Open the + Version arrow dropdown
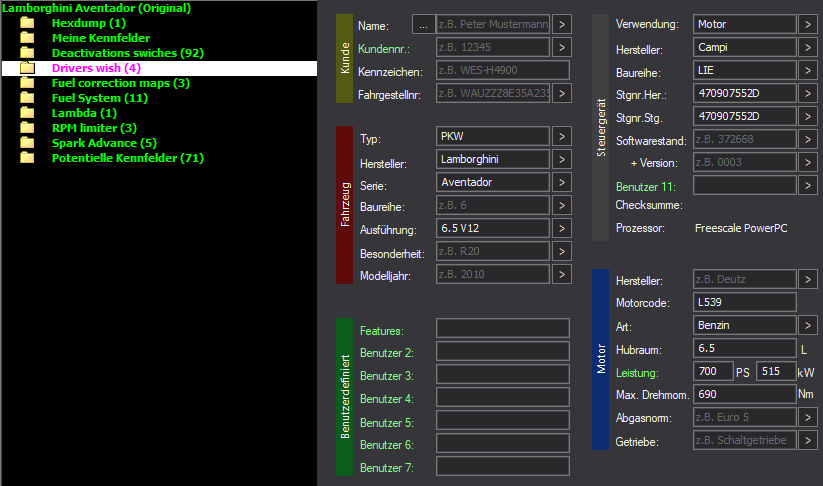 (x=808, y=162)
